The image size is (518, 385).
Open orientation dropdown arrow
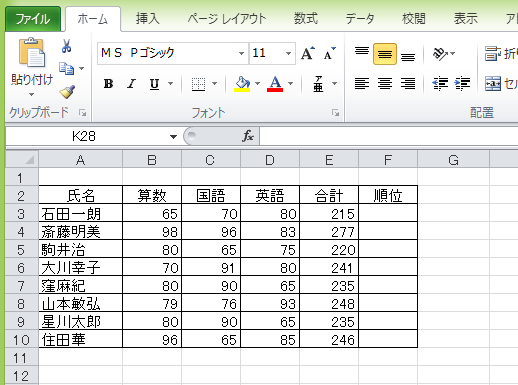click(x=453, y=53)
